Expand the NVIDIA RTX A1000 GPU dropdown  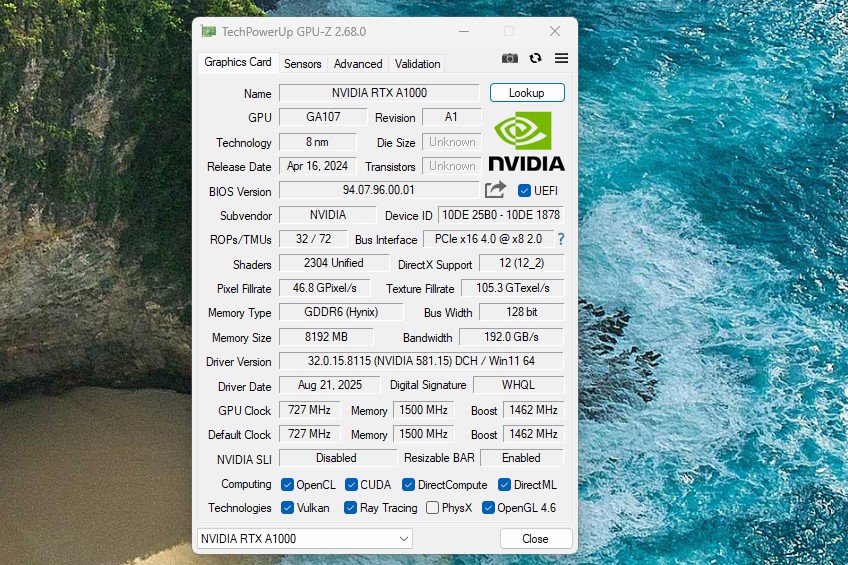click(403, 539)
